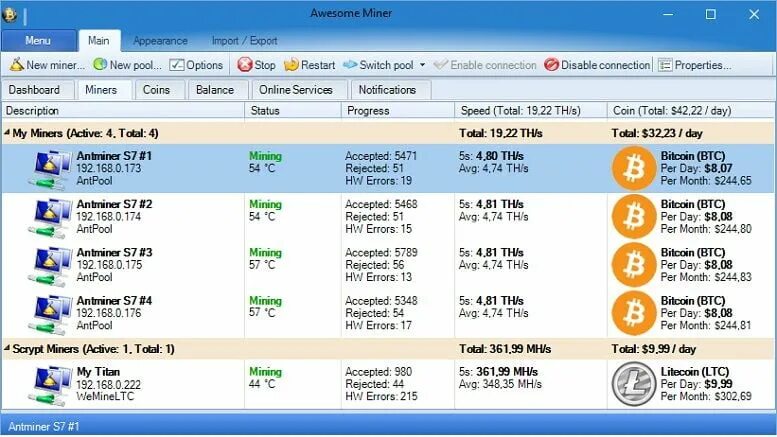Sort by the Speed column header
The image size is (777, 437).
pyautogui.click(x=531, y=110)
